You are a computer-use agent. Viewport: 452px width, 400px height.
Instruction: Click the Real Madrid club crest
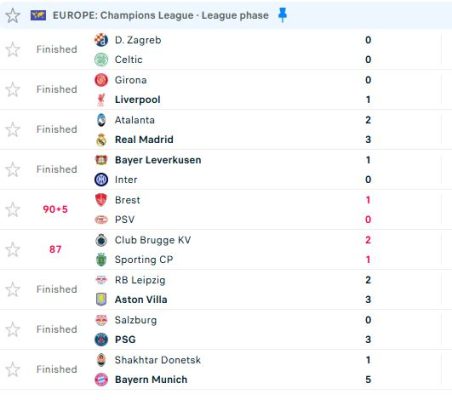click(x=101, y=140)
